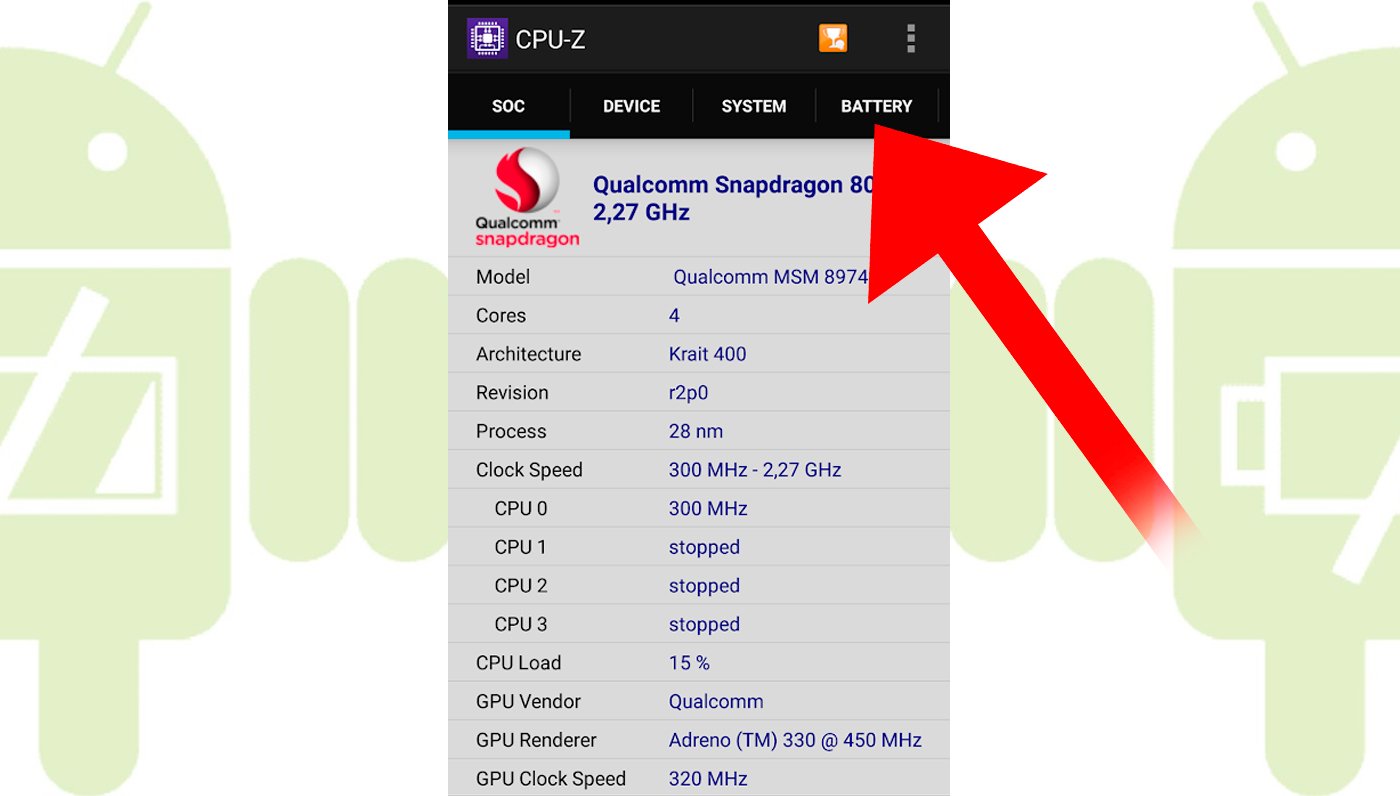Tap the CPU-Z app icon in header
The height and width of the screenshot is (796, 1400).
tap(487, 39)
